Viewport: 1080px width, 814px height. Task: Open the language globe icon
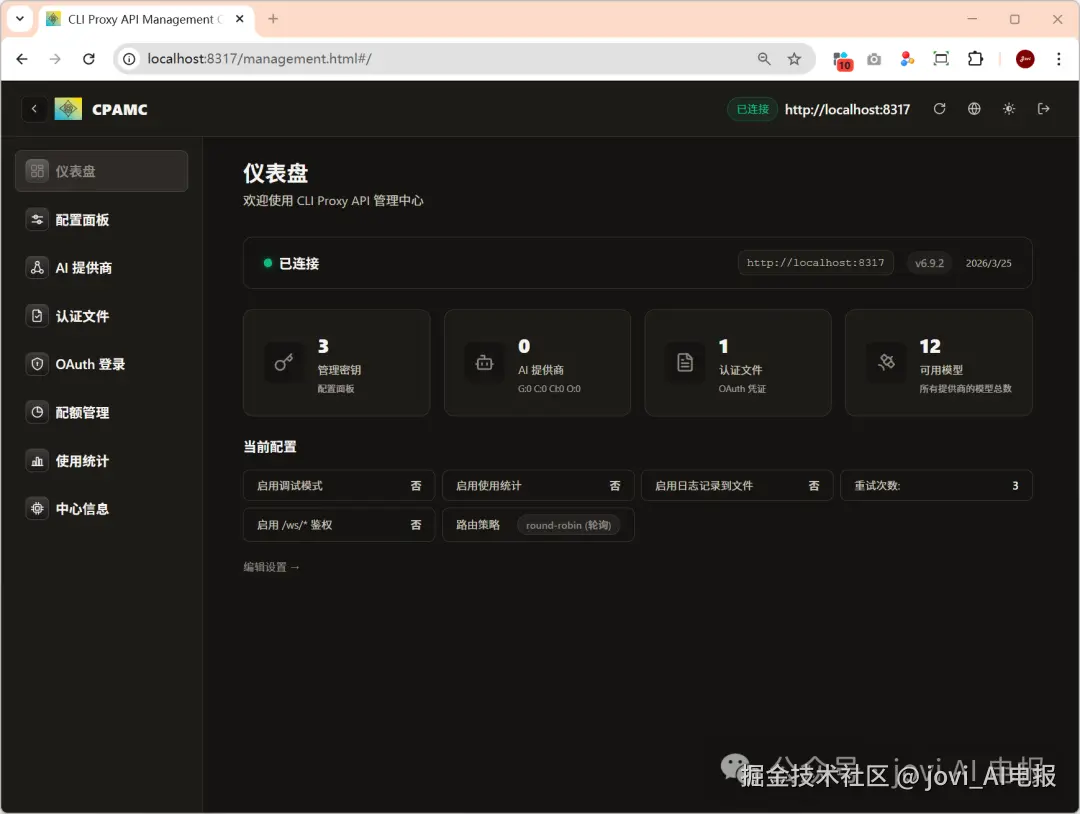point(974,109)
